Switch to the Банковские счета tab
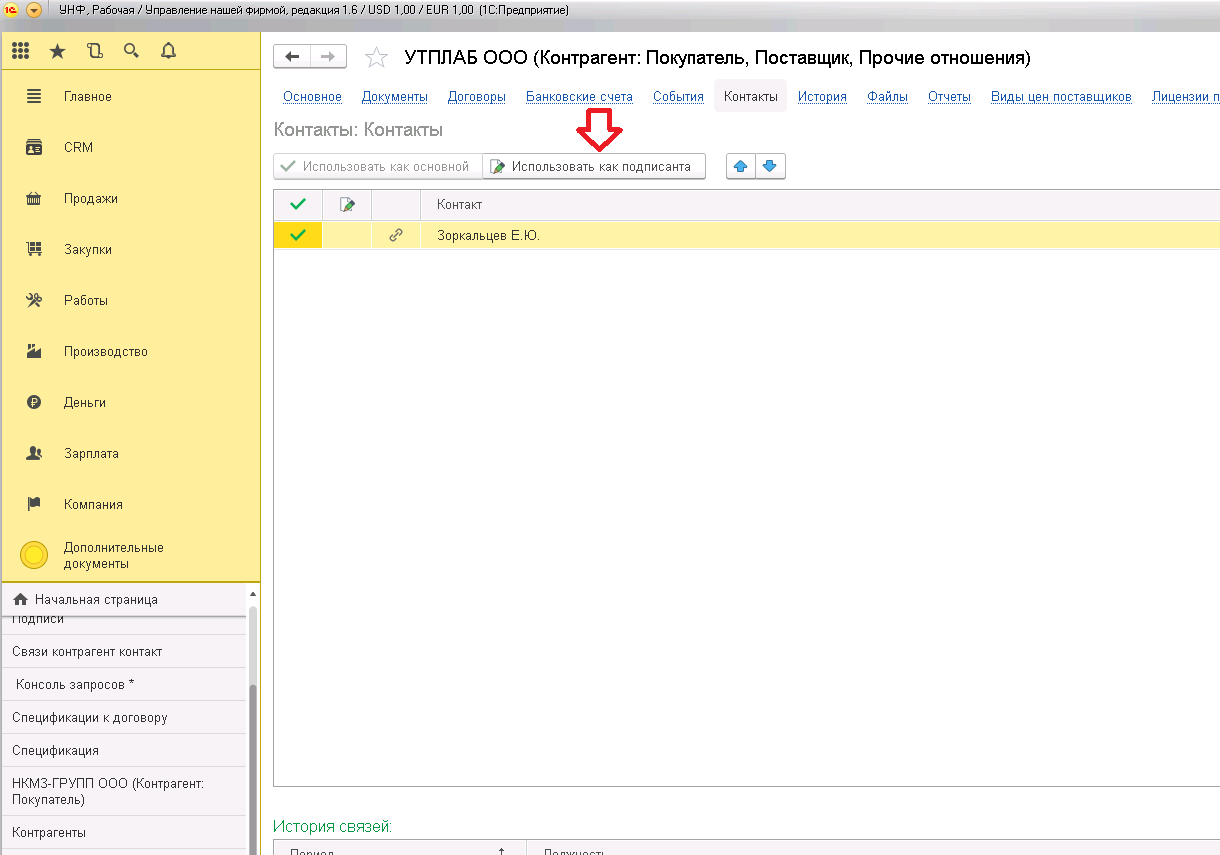 coord(579,97)
